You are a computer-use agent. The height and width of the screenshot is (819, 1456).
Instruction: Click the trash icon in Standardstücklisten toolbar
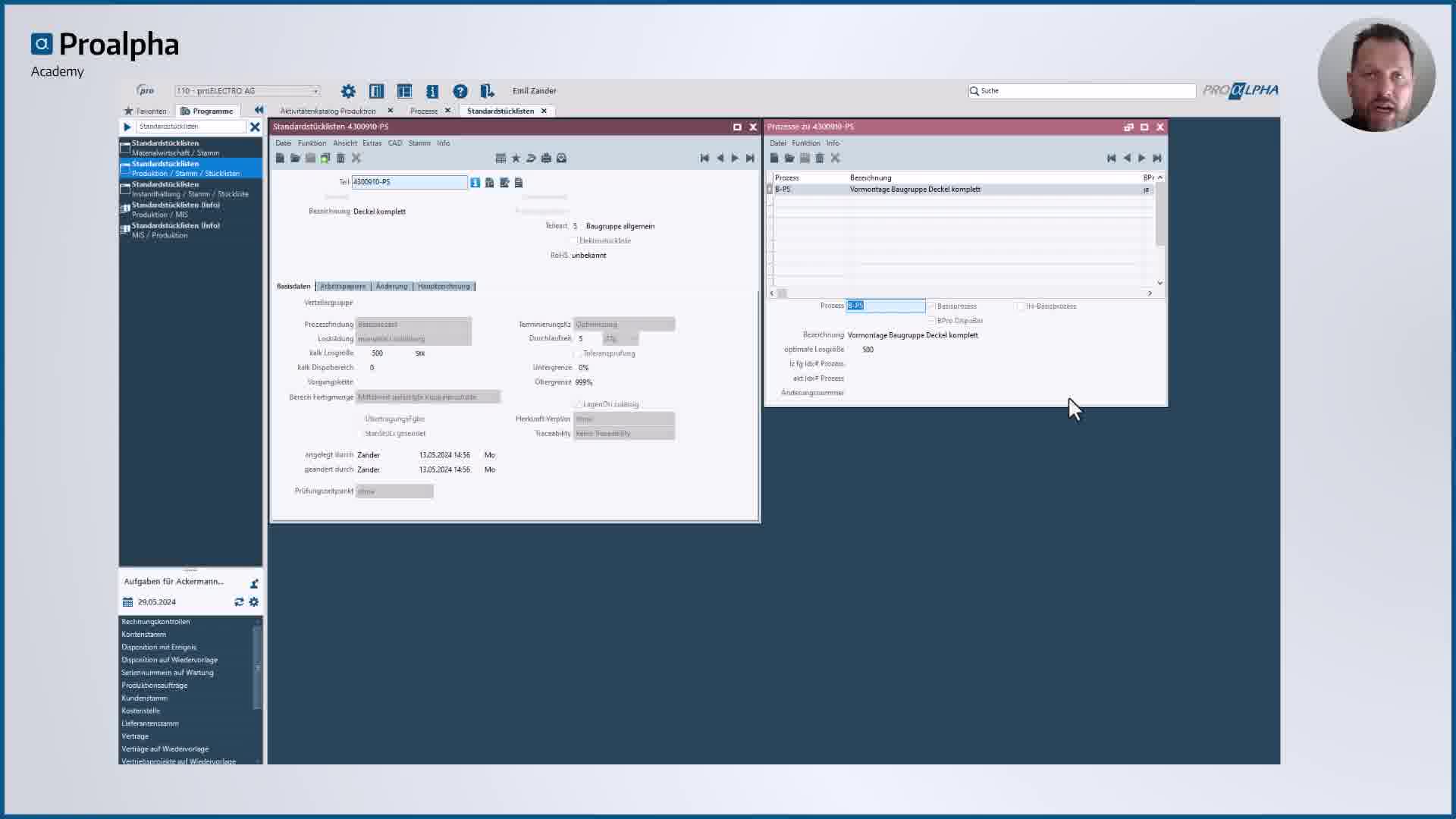pos(340,158)
